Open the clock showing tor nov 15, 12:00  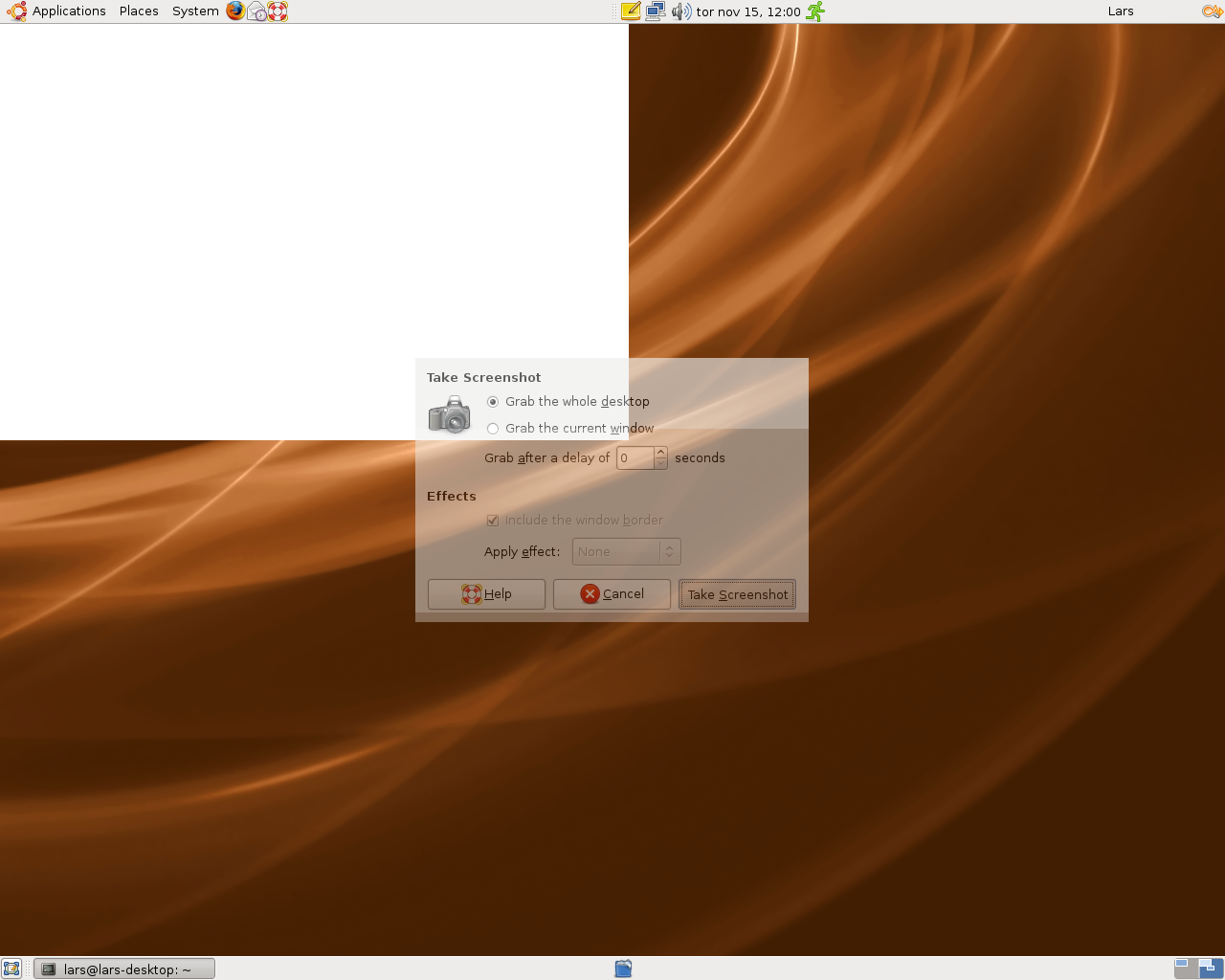[748, 11]
